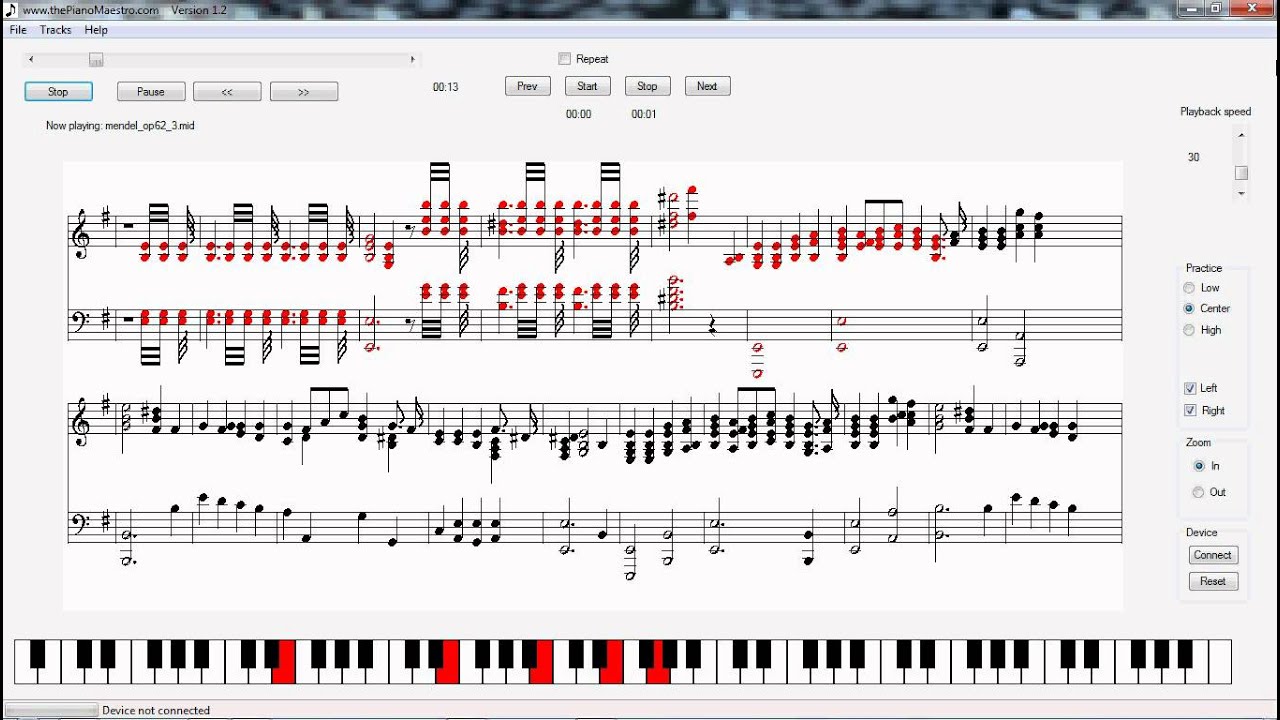The width and height of the screenshot is (1280, 720).
Task: Click the Start button
Action: [587, 86]
